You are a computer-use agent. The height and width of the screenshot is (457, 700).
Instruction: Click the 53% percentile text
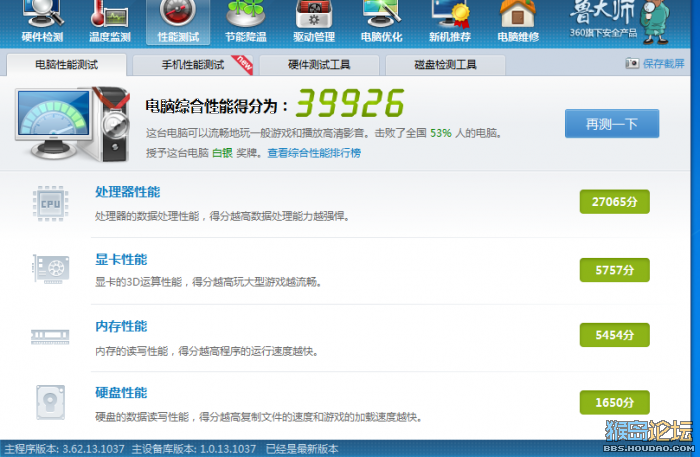[441, 133]
